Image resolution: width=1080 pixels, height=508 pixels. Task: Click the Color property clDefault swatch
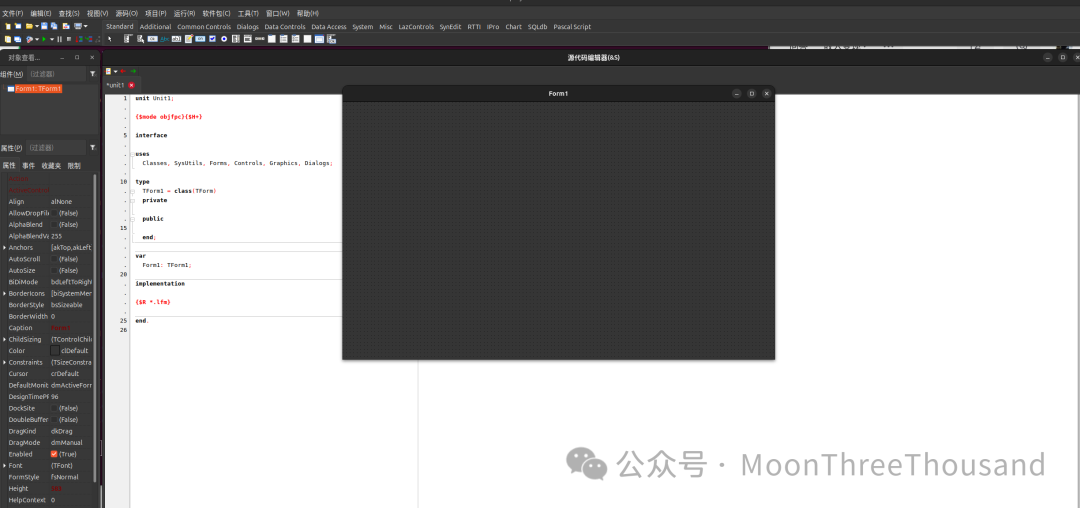pos(55,351)
